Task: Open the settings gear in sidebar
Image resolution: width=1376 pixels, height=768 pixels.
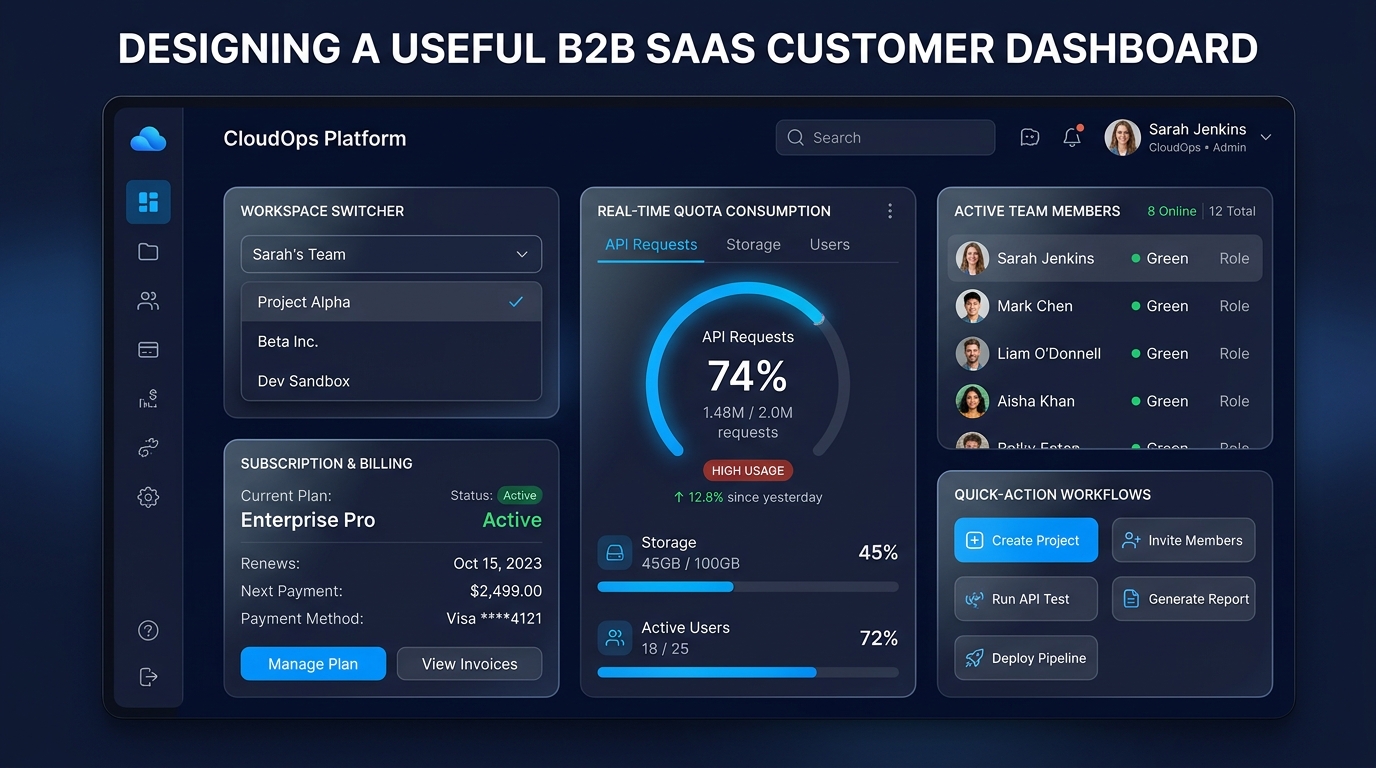Action: pyautogui.click(x=148, y=497)
